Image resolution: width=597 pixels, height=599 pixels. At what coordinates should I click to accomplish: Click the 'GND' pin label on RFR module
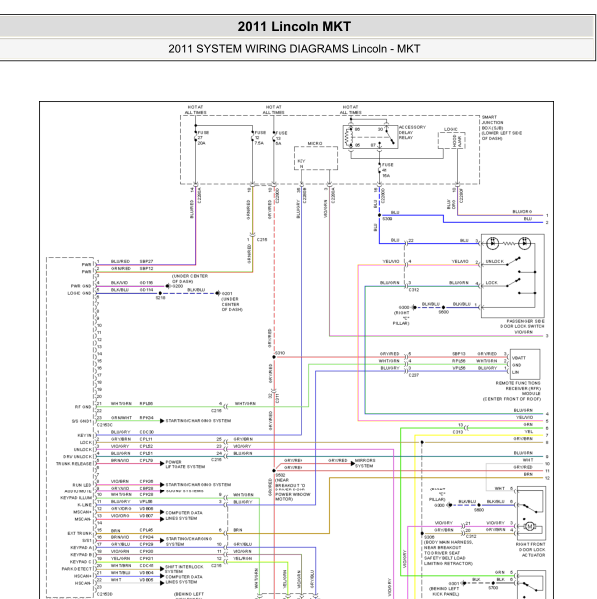pyautogui.click(x=516, y=365)
